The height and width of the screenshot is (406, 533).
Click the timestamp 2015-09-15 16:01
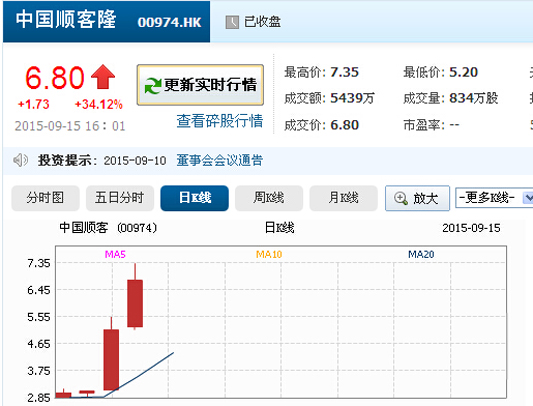coord(70,126)
